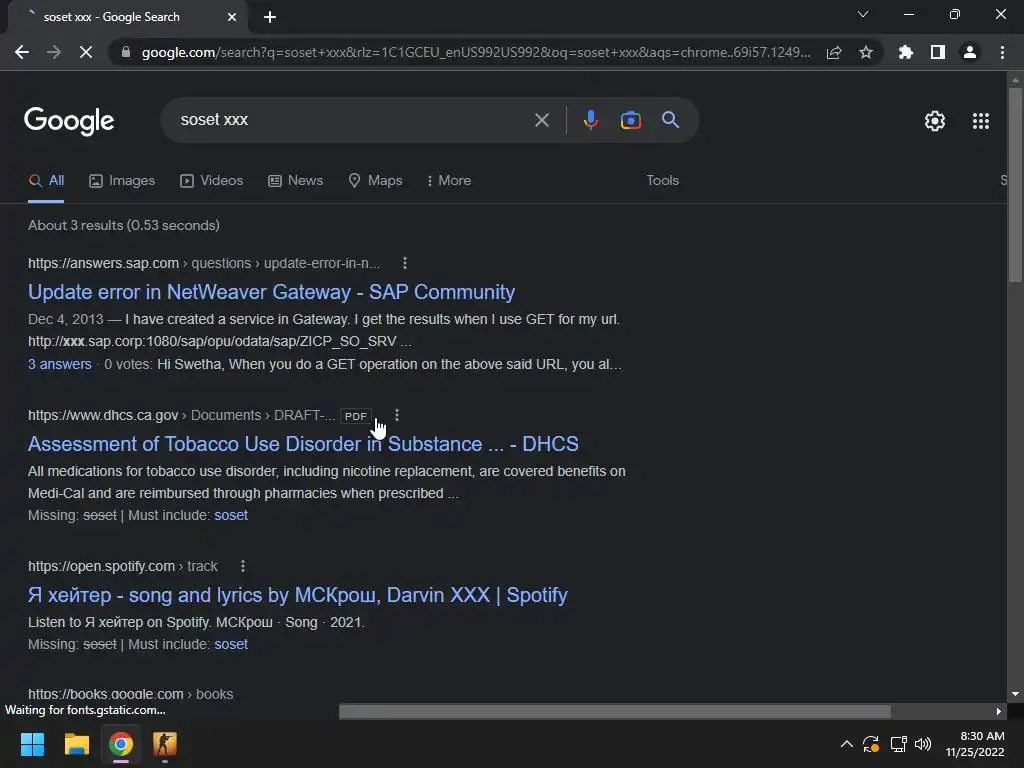Open the Chrome profile icon
1024x768 pixels.
[x=970, y=52]
